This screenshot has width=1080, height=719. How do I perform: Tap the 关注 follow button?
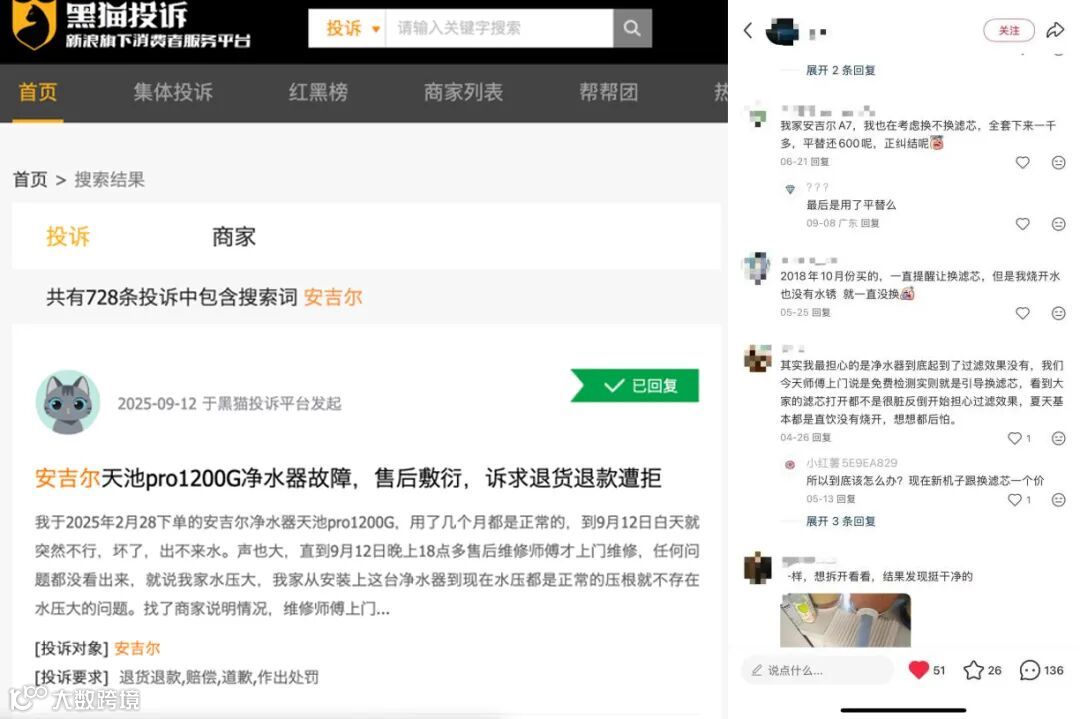1008,30
